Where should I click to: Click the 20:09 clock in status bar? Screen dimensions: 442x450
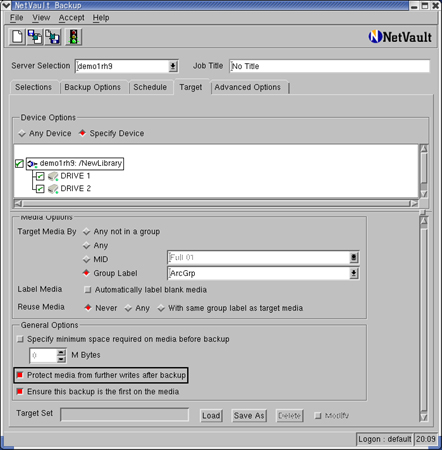click(x=426, y=439)
